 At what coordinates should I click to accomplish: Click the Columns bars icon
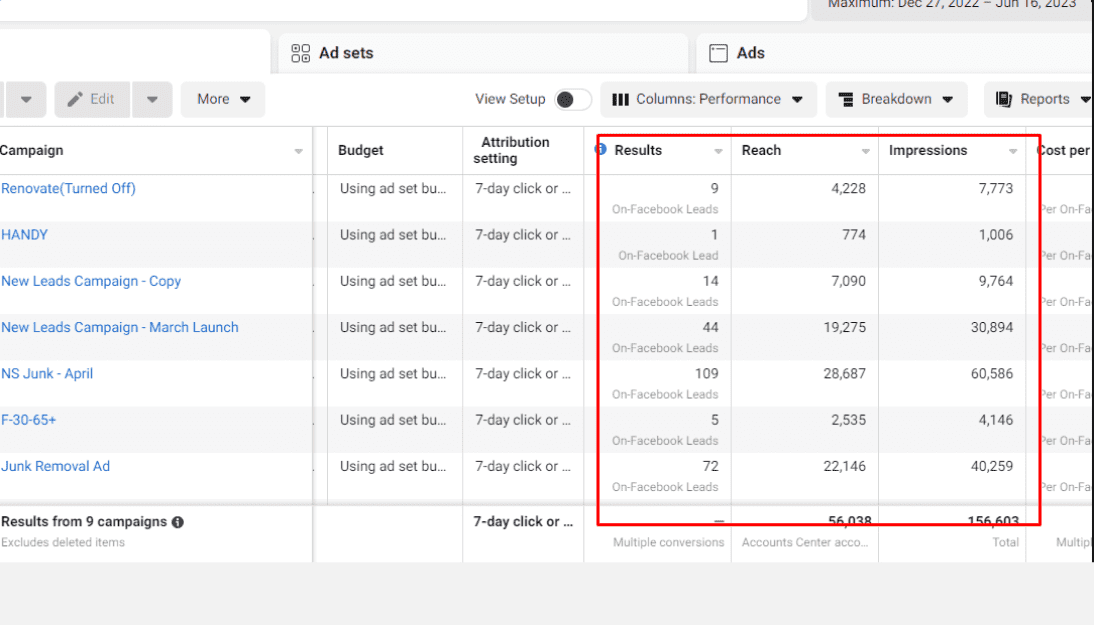(x=620, y=99)
